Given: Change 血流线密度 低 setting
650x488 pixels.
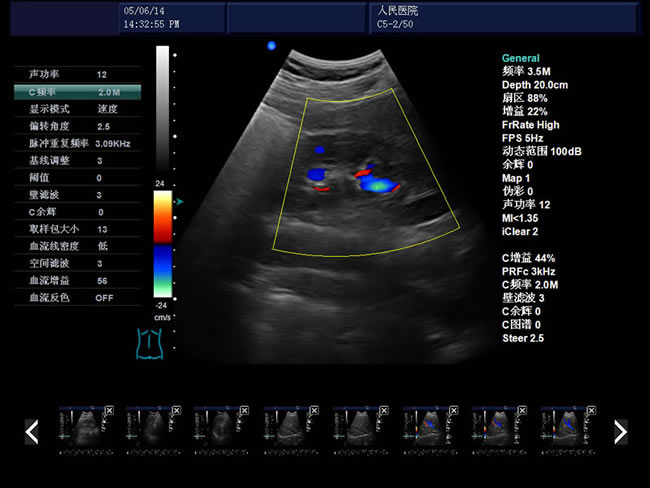Looking at the screenshot, I should (x=78, y=246).
